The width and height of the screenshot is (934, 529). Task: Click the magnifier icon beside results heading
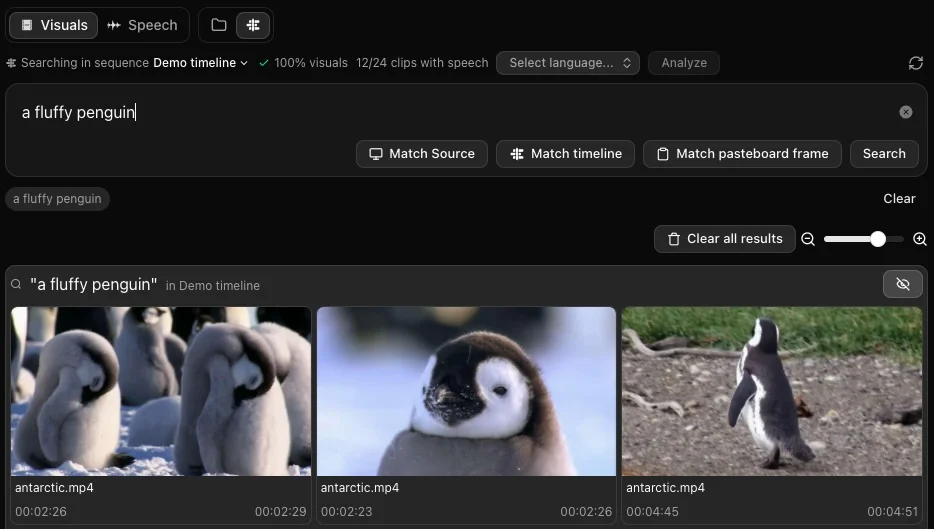point(16,284)
